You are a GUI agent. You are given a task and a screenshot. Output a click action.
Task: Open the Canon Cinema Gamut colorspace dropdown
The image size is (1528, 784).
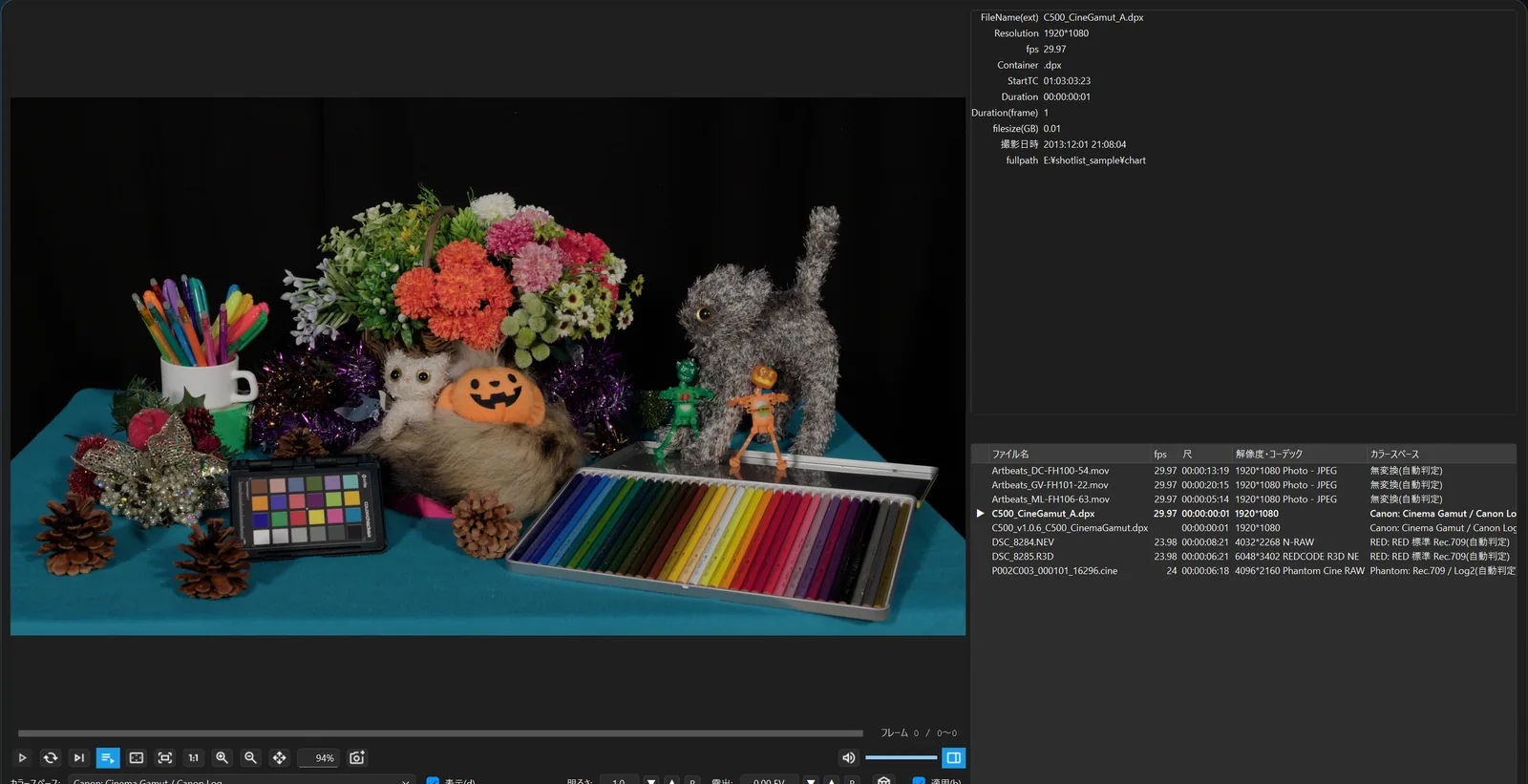(243, 780)
